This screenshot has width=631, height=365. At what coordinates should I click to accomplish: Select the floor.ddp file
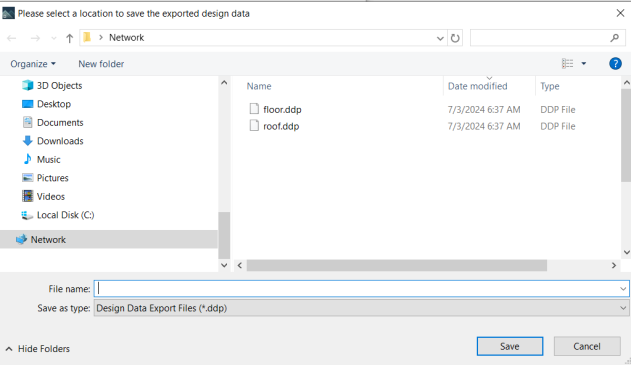tap(282, 109)
